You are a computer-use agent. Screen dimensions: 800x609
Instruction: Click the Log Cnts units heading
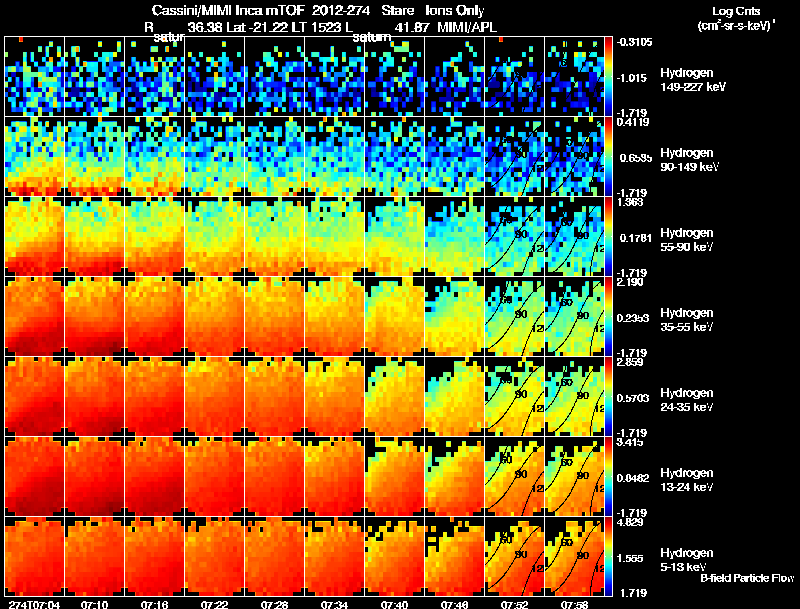(x=735, y=19)
